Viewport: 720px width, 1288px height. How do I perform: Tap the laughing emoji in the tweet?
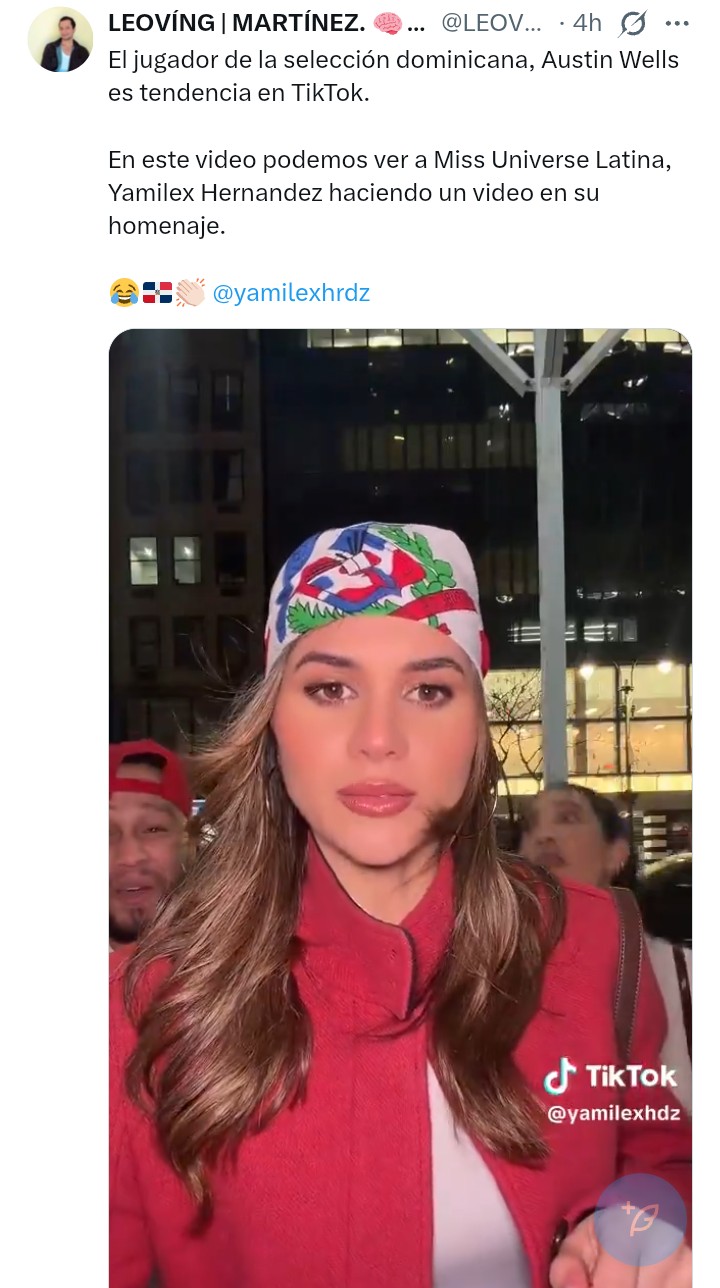pos(123,293)
